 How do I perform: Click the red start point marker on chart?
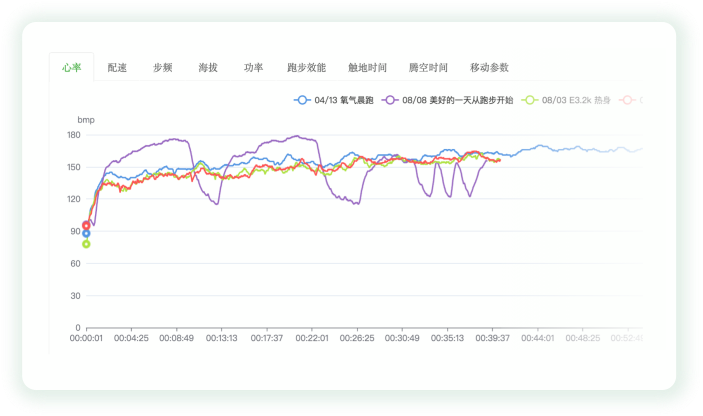tap(86, 225)
